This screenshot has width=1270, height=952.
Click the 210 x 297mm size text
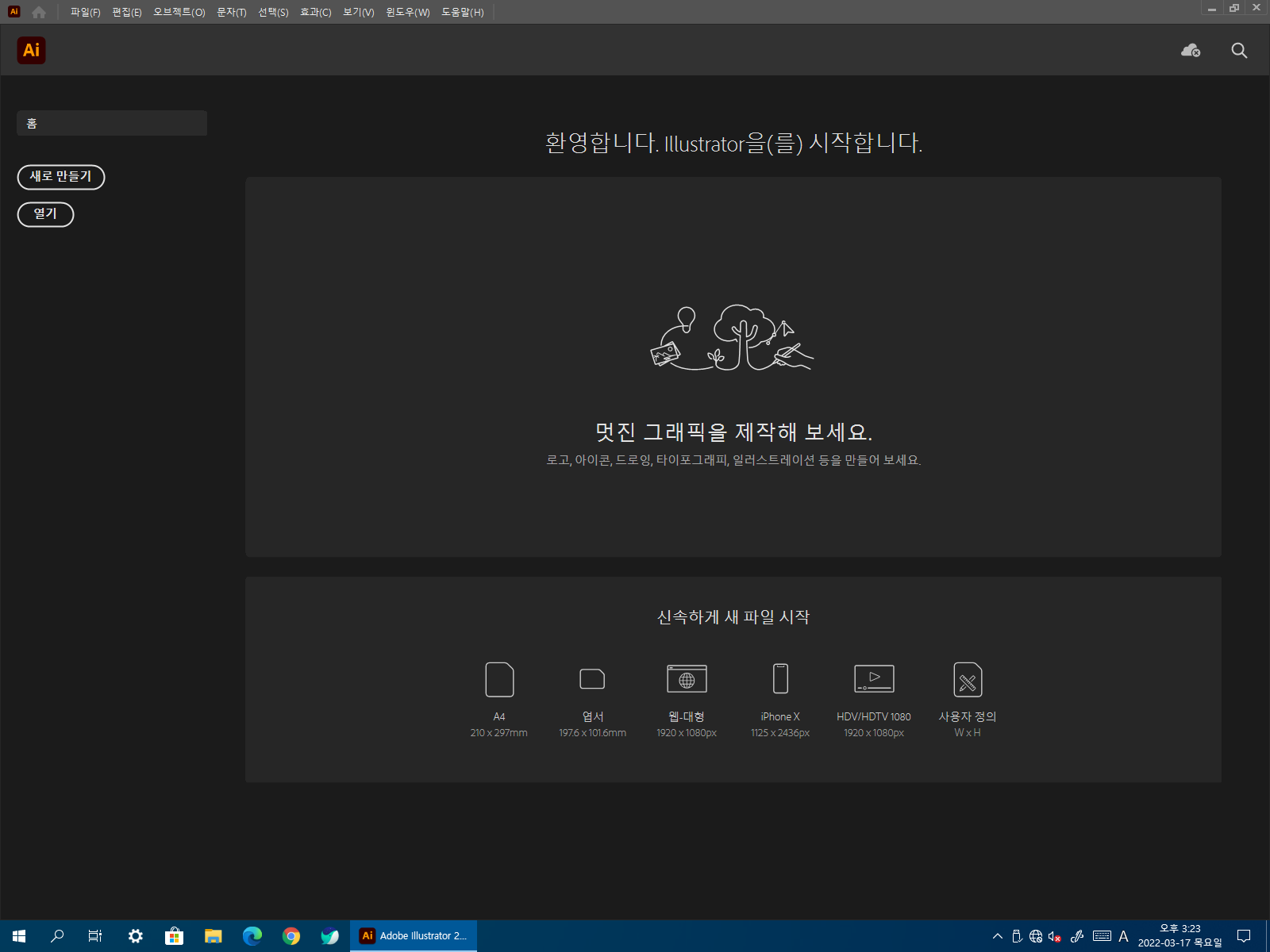[498, 733]
